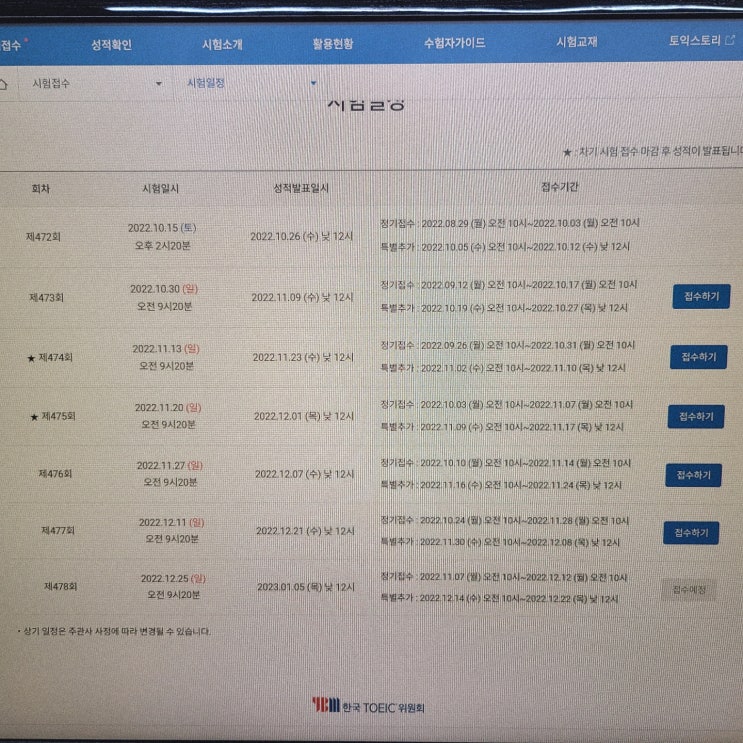
Task: Expand the 시험접수 breadcrumb dropdown
Action: pyautogui.click(x=97, y=84)
